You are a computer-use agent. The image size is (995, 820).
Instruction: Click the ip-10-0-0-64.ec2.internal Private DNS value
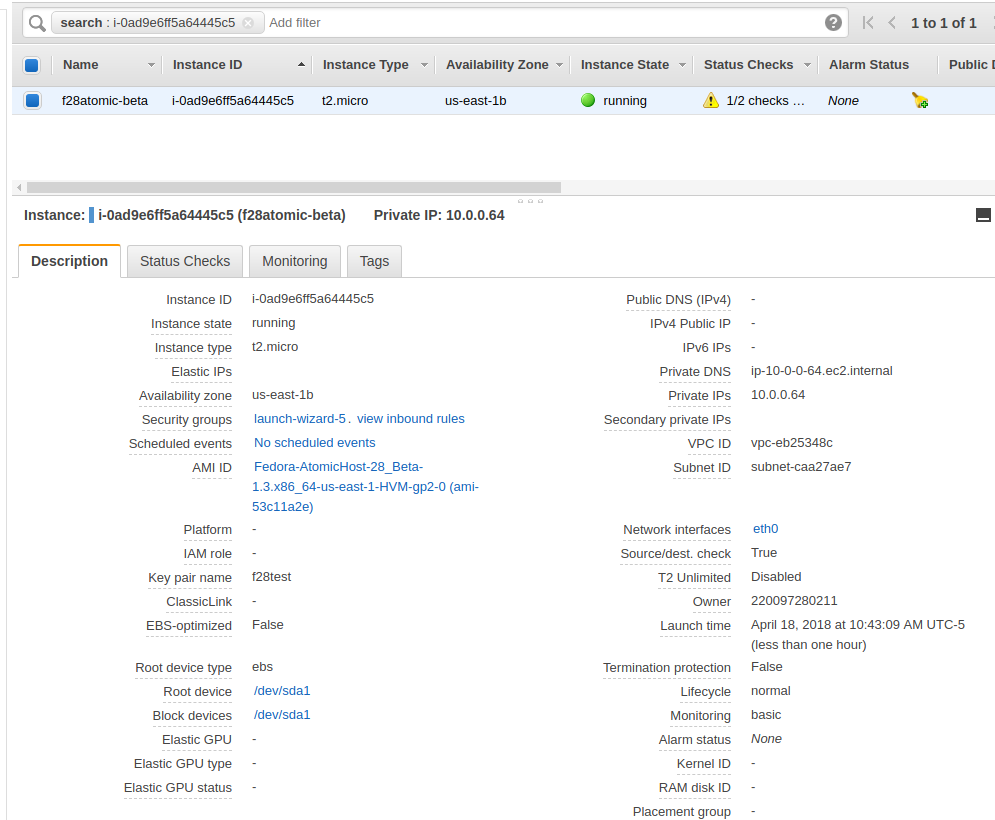822,371
